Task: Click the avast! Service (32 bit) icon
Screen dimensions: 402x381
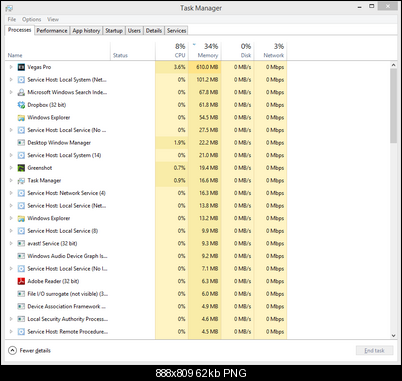Action: tap(21, 244)
